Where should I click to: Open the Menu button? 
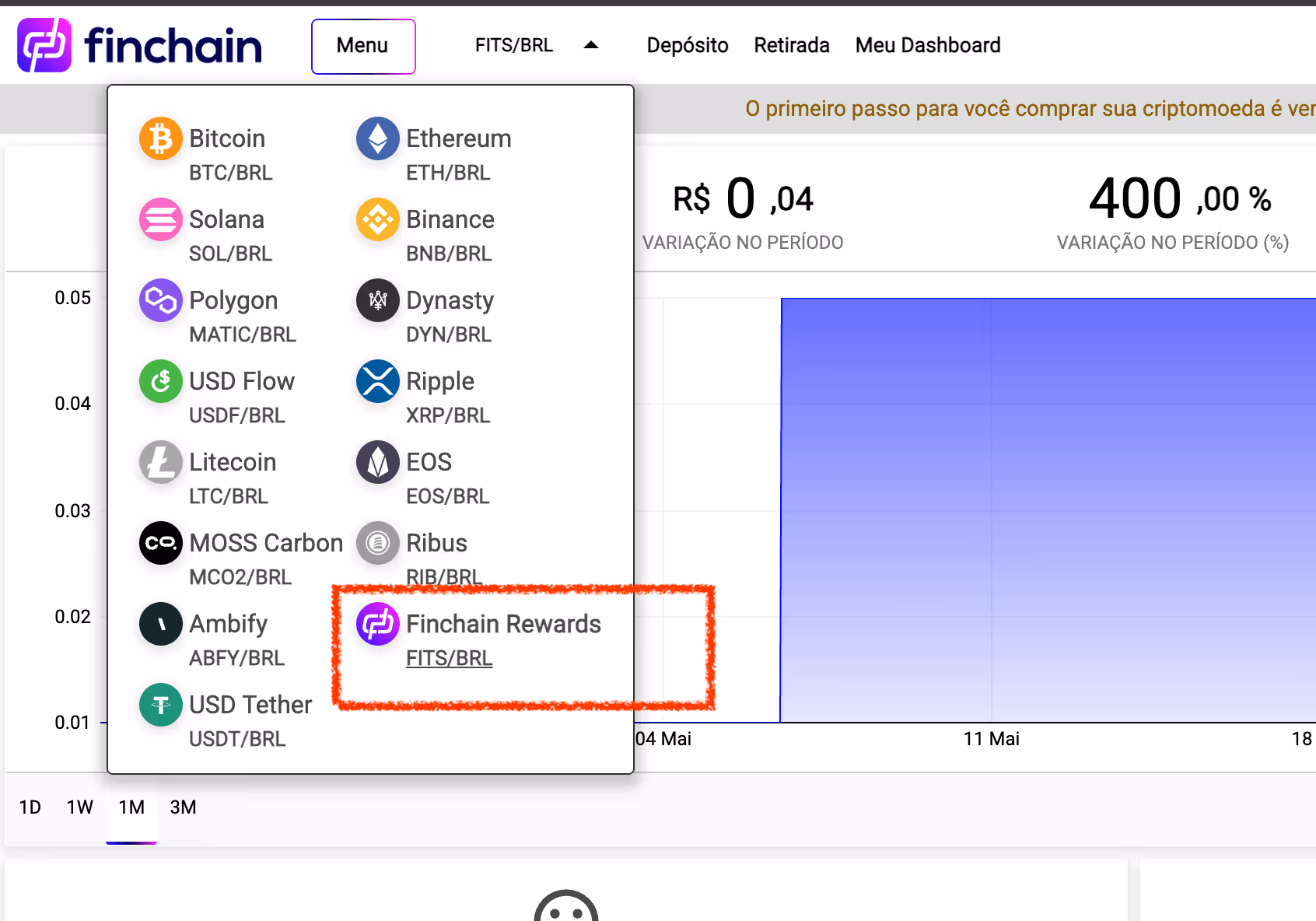click(363, 46)
